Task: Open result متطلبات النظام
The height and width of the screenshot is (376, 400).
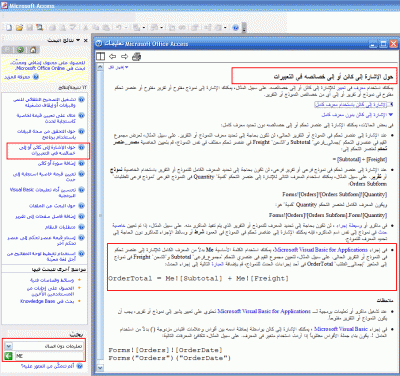Action: coord(61,227)
